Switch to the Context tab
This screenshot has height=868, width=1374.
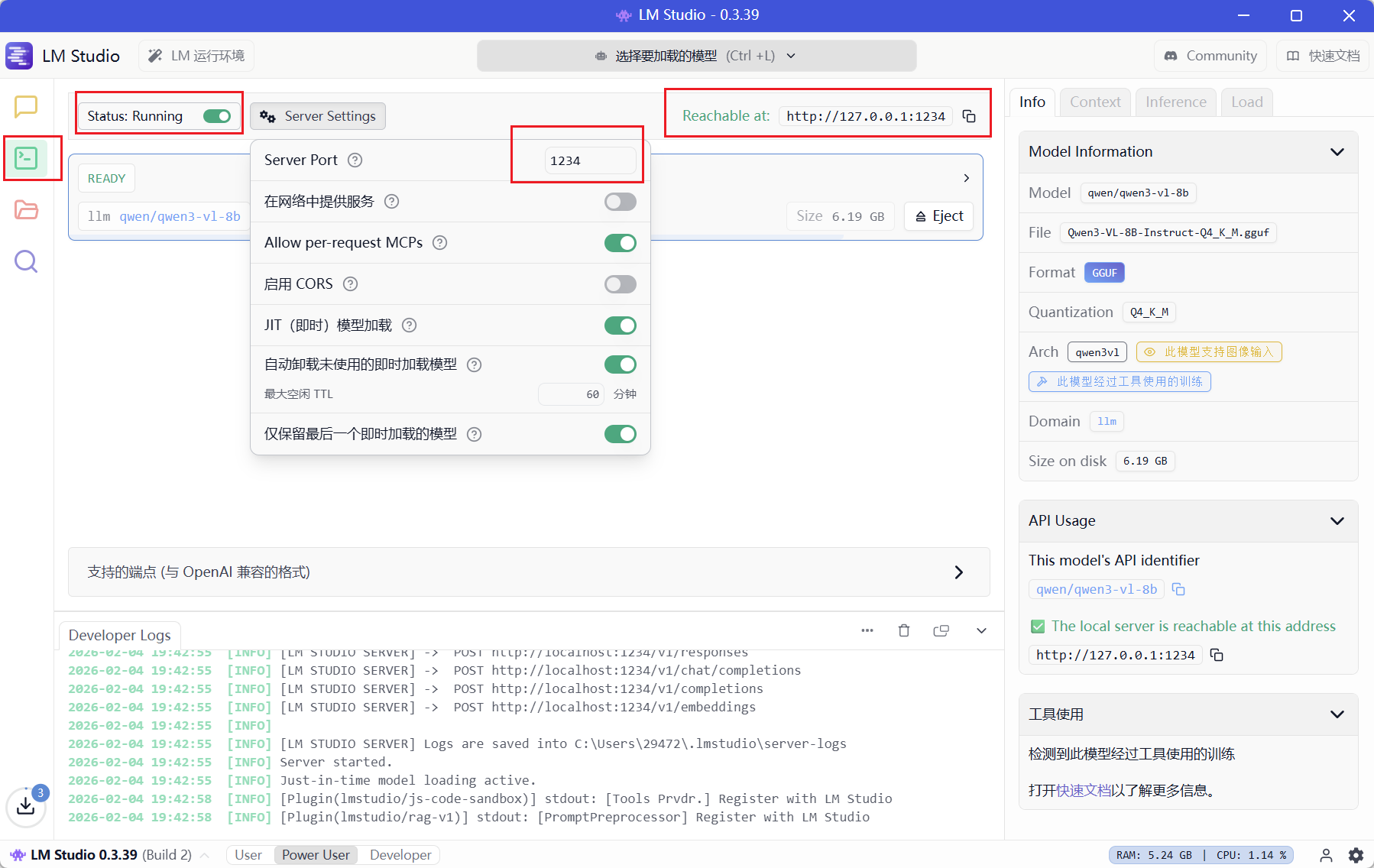pyautogui.click(x=1095, y=102)
